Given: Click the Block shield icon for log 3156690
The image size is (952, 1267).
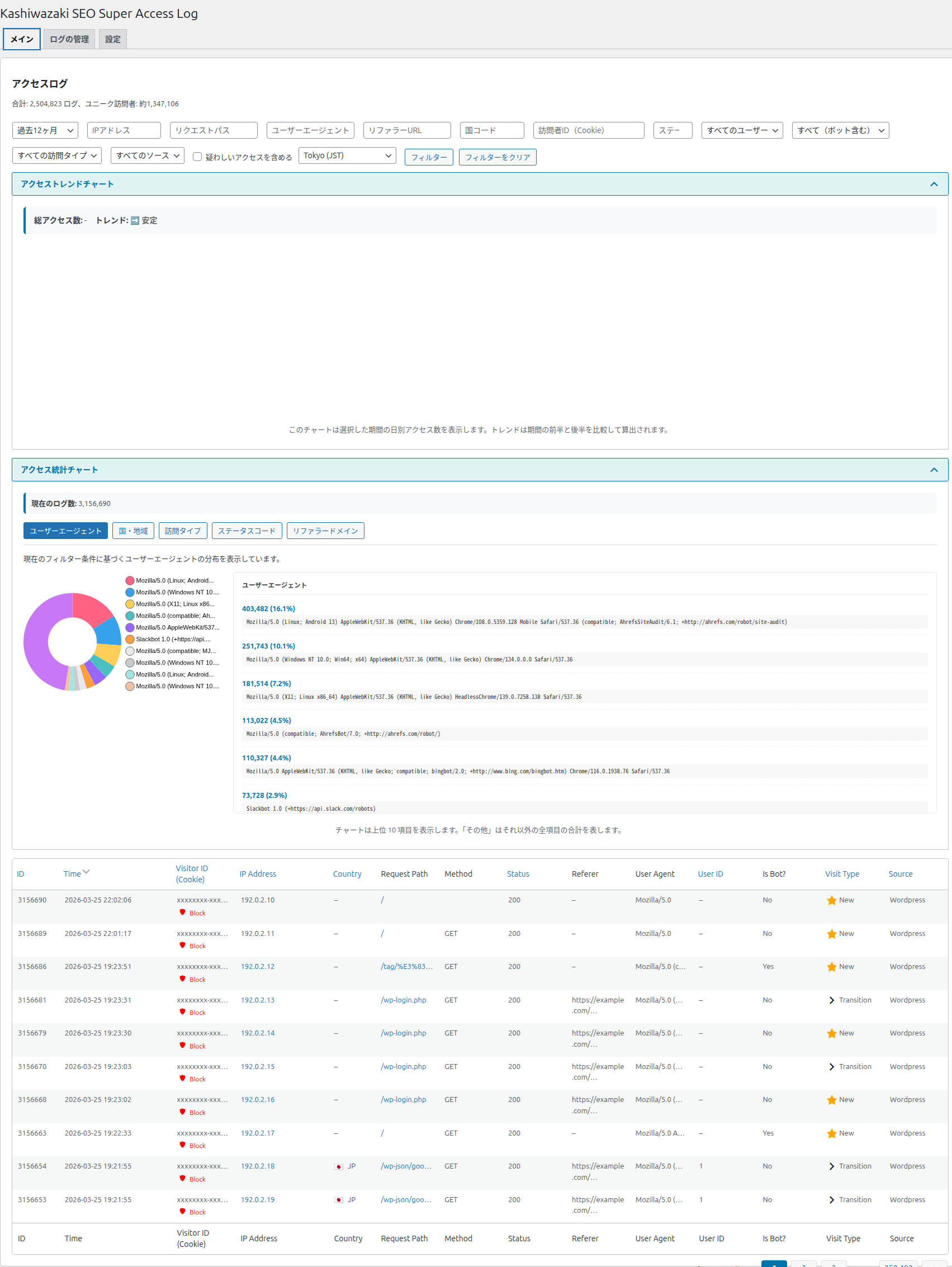Looking at the screenshot, I should pyautogui.click(x=182, y=912).
